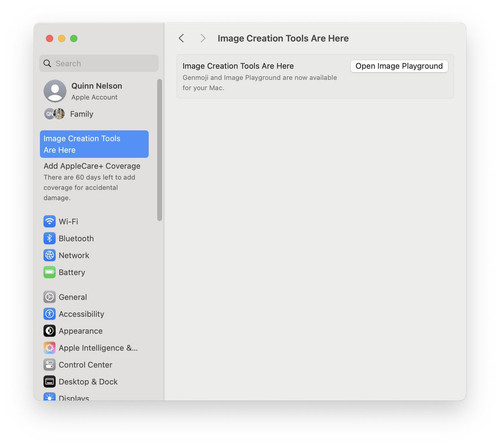Select Image Creation Tools Are Here sidebar item
The width and height of the screenshot is (500, 445).
coord(94,144)
